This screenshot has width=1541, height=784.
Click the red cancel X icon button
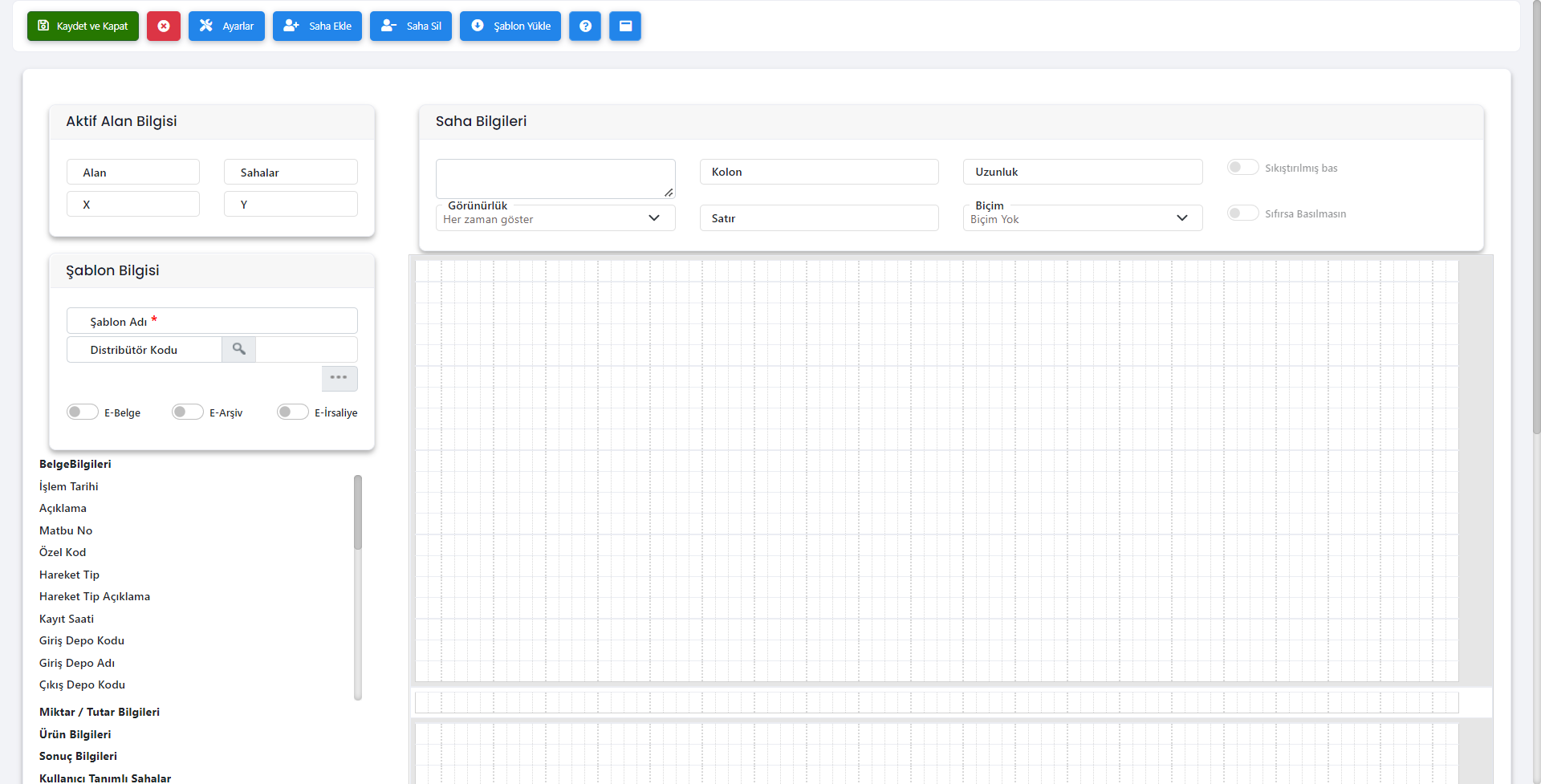(163, 26)
